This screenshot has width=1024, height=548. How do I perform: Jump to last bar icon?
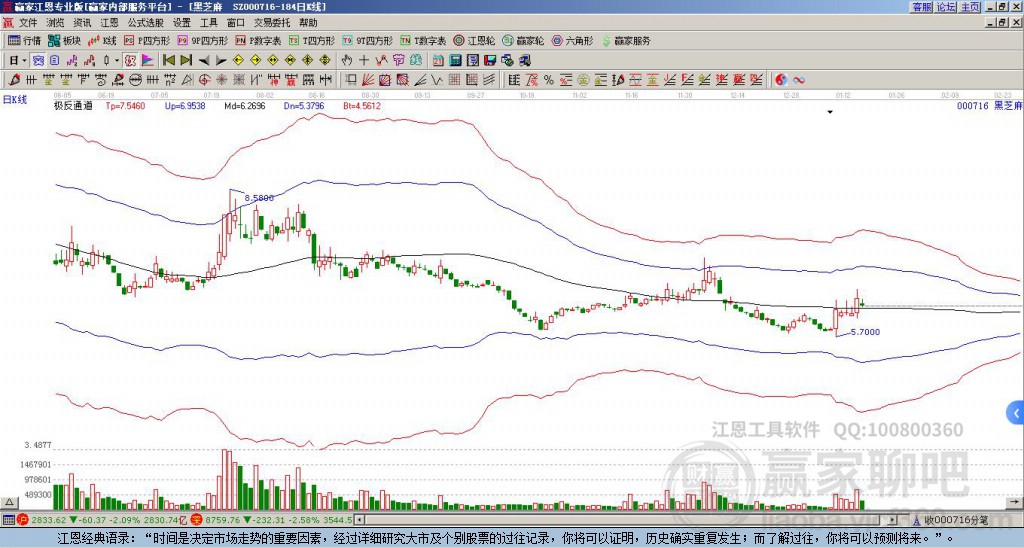(186, 61)
